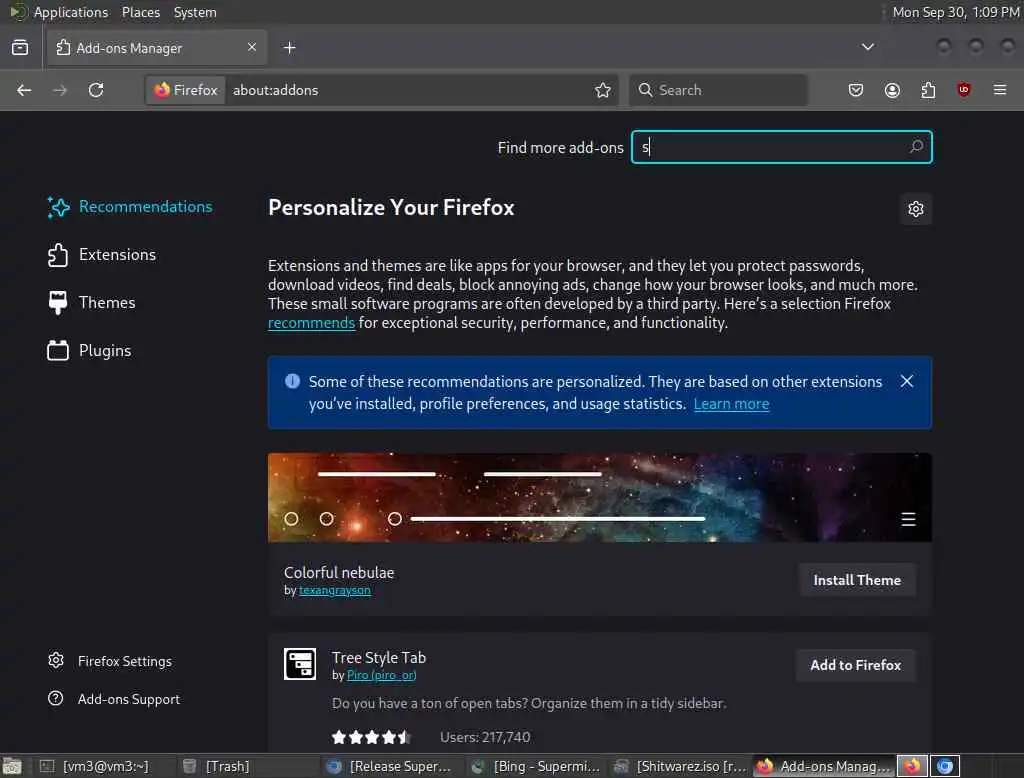Select the Add-ons Manager tab
Viewport: 1024px width, 778px height.
click(157, 48)
